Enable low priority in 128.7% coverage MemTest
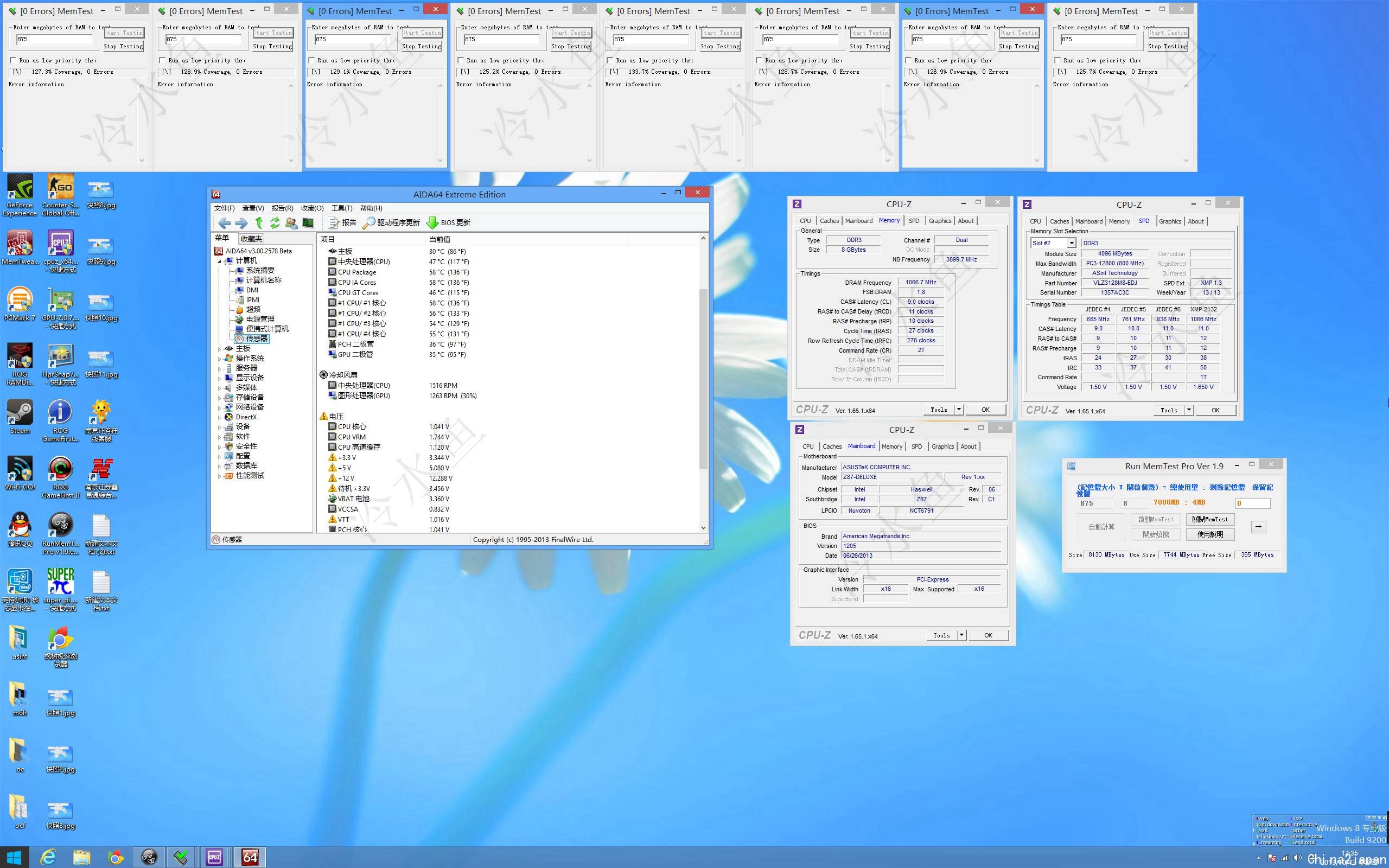Viewport: 1389px width, 868px height. [760, 60]
